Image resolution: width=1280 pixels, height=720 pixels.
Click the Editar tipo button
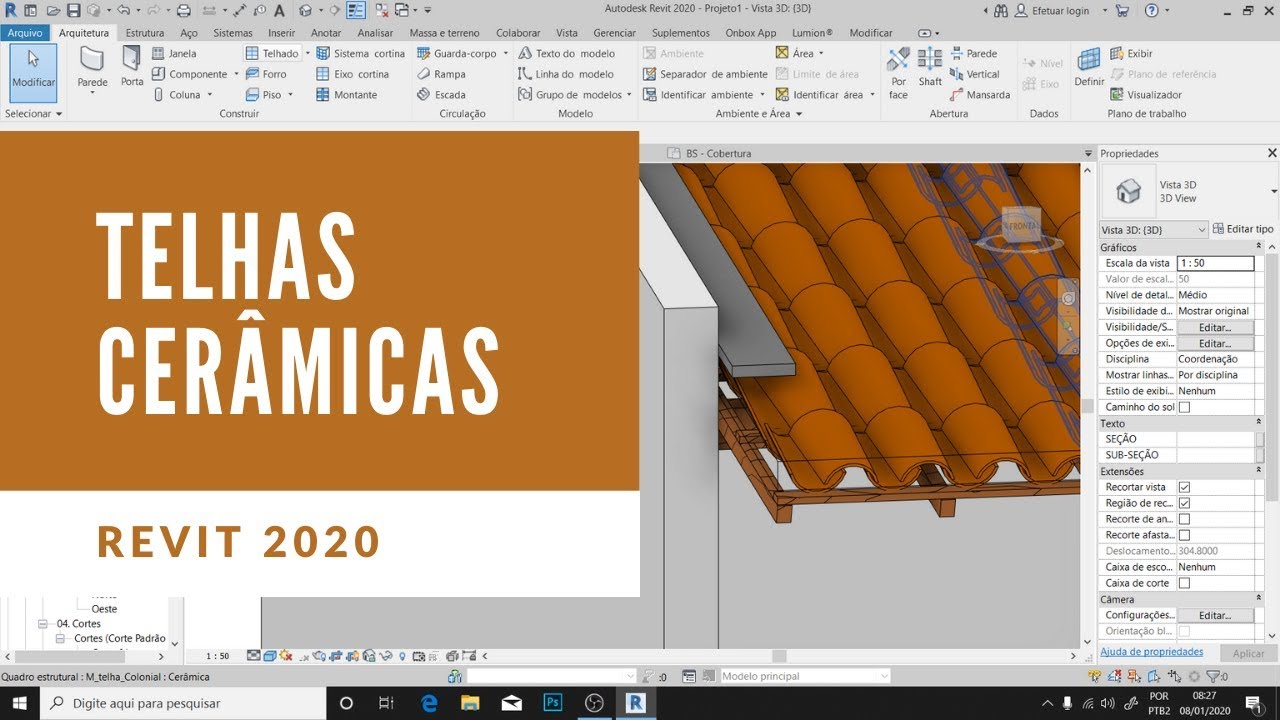(1243, 229)
